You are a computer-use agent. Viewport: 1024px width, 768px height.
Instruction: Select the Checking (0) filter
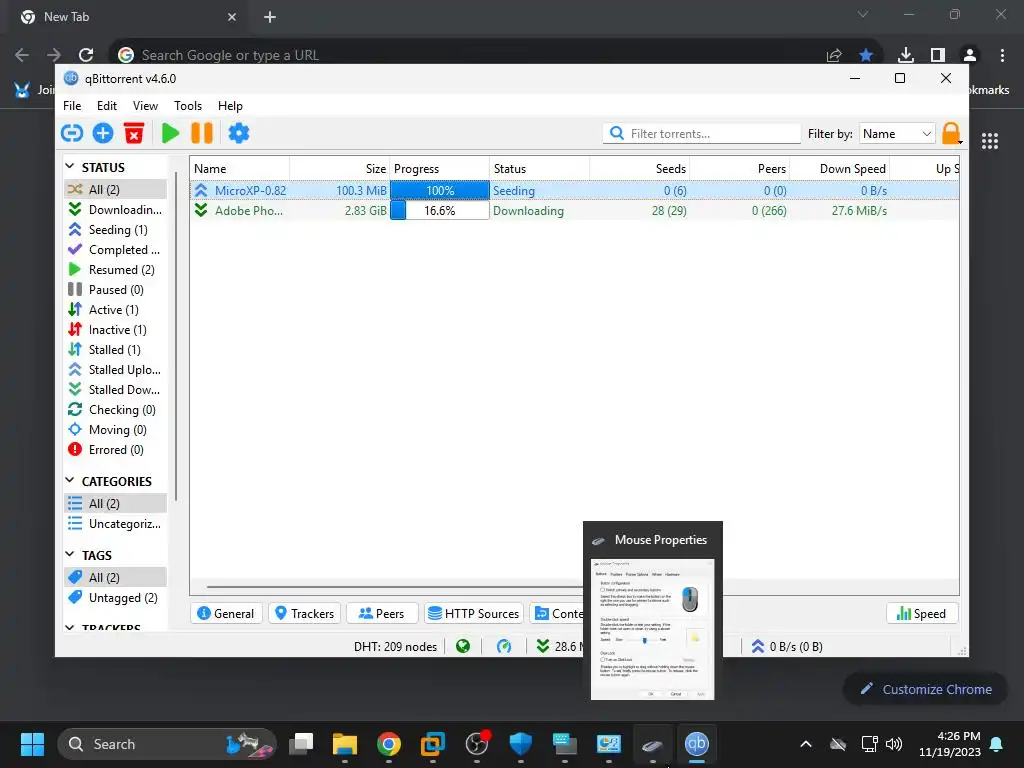pos(116,410)
